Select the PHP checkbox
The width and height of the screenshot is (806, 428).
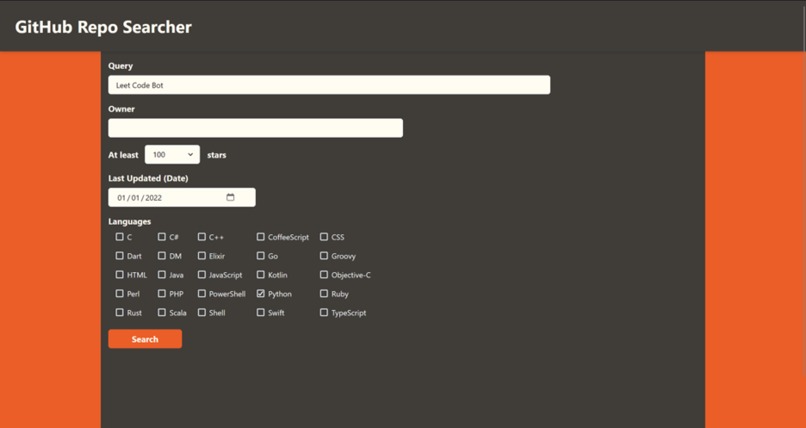[162, 293]
